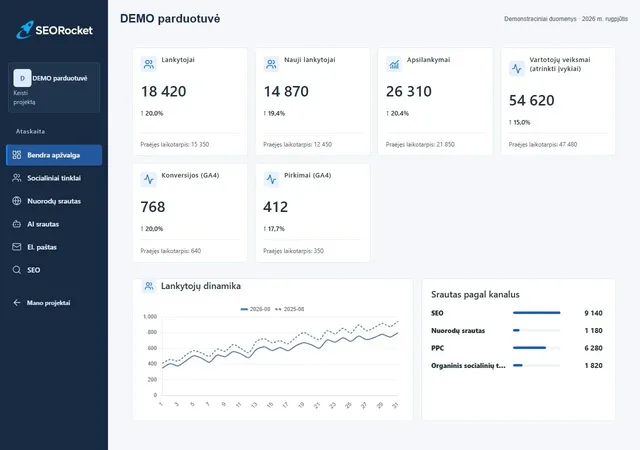Select AI srautas menu item
The image size is (640, 450).
[54, 224]
